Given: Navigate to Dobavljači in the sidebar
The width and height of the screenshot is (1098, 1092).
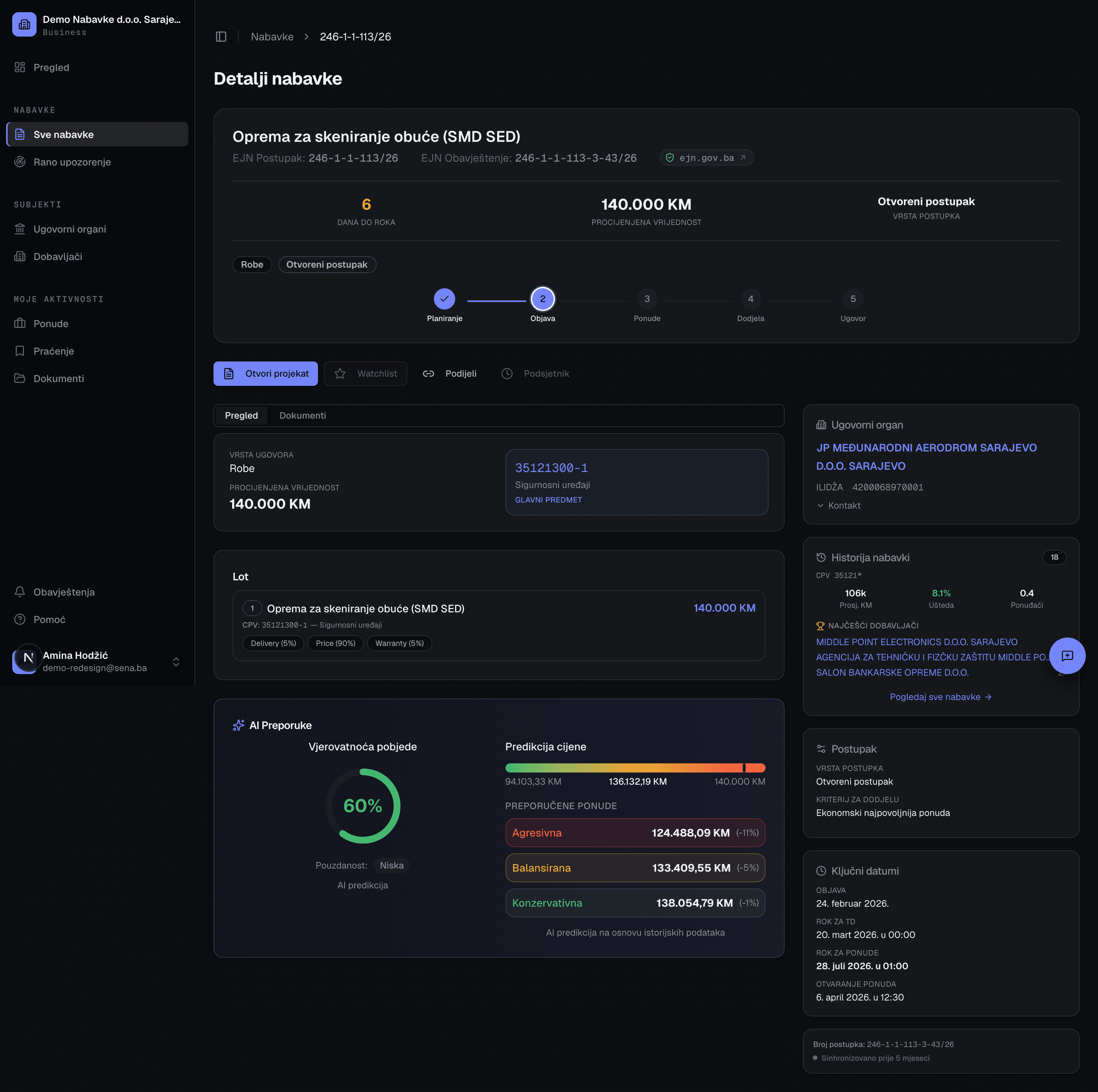Looking at the screenshot, I should point(97,256).
